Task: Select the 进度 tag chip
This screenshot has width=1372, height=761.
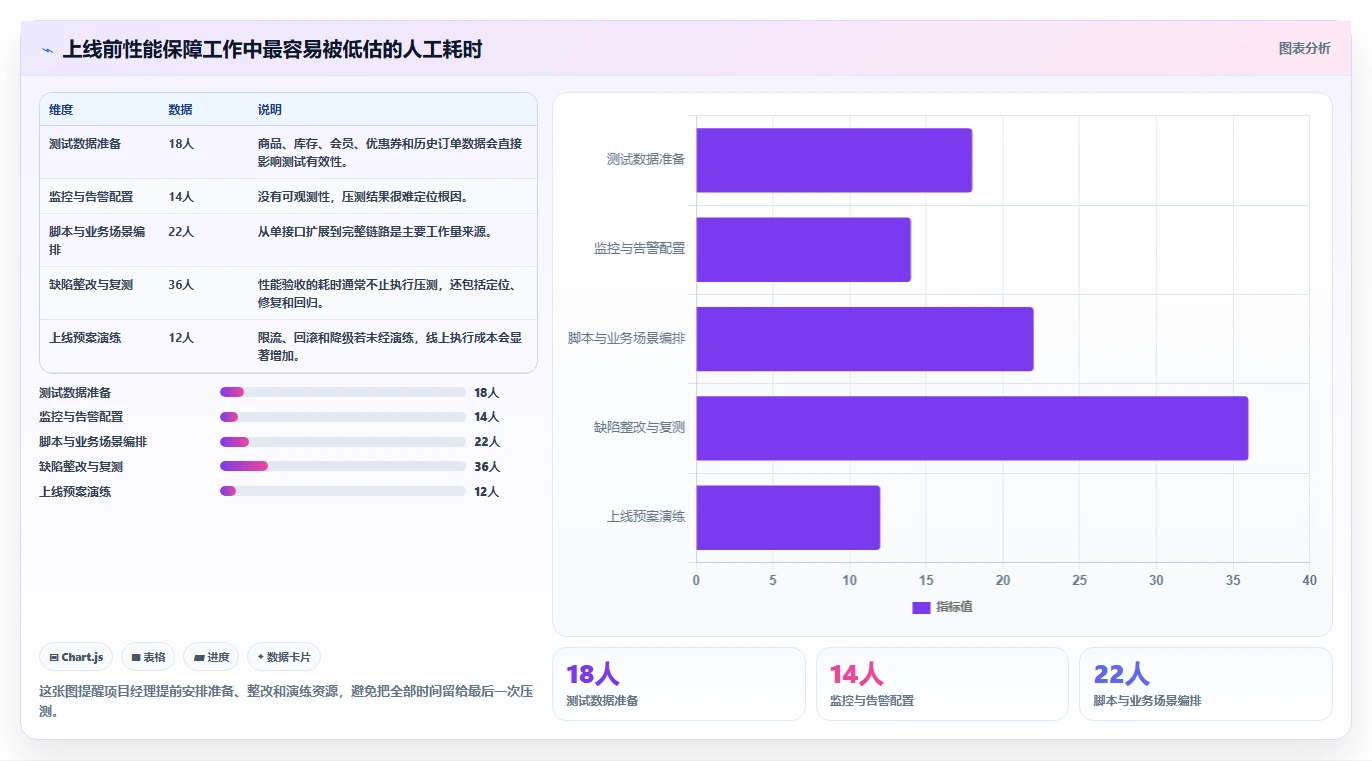Action: click(211, 657)
